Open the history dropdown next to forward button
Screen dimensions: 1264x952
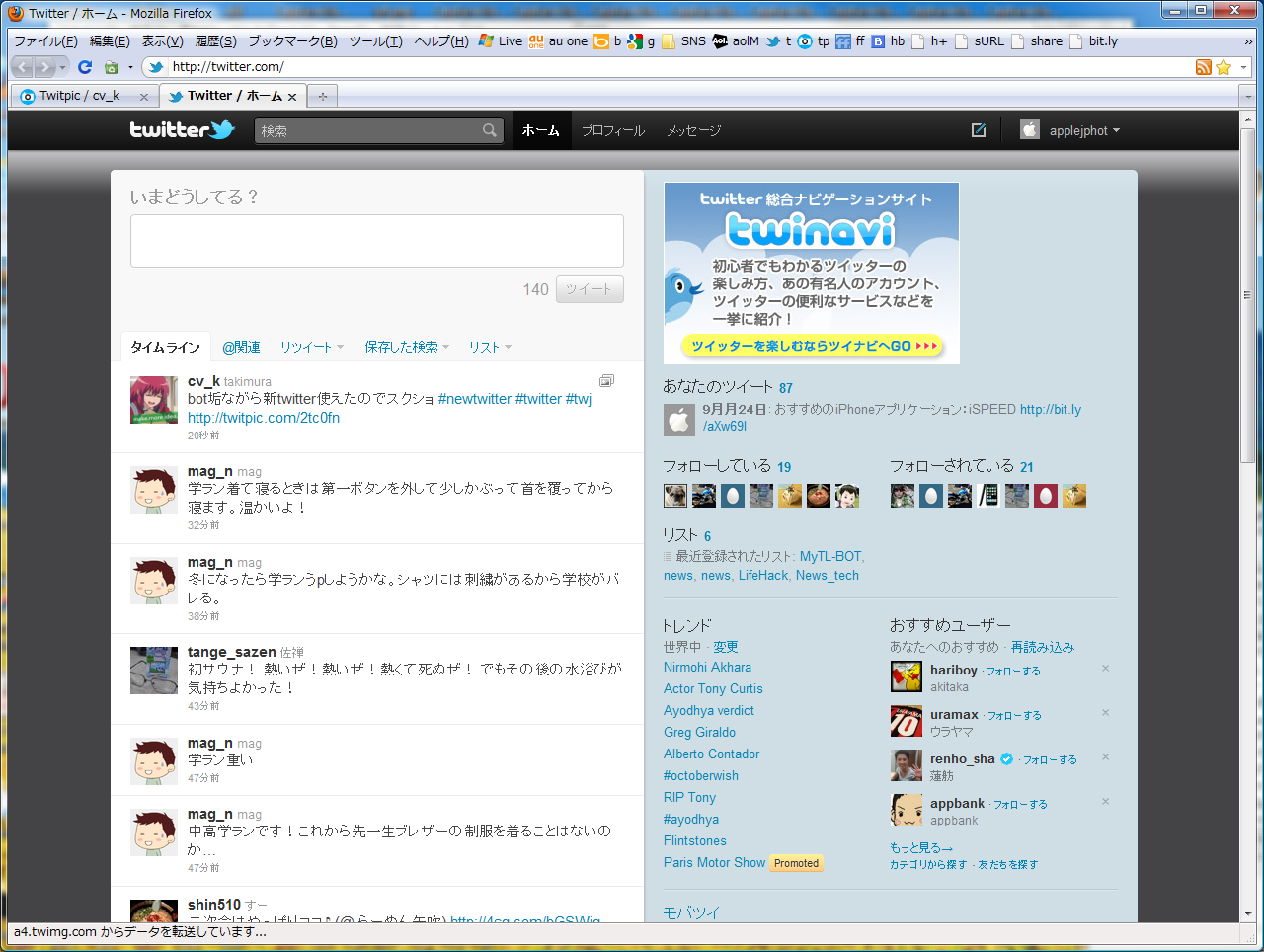point(62,67)
